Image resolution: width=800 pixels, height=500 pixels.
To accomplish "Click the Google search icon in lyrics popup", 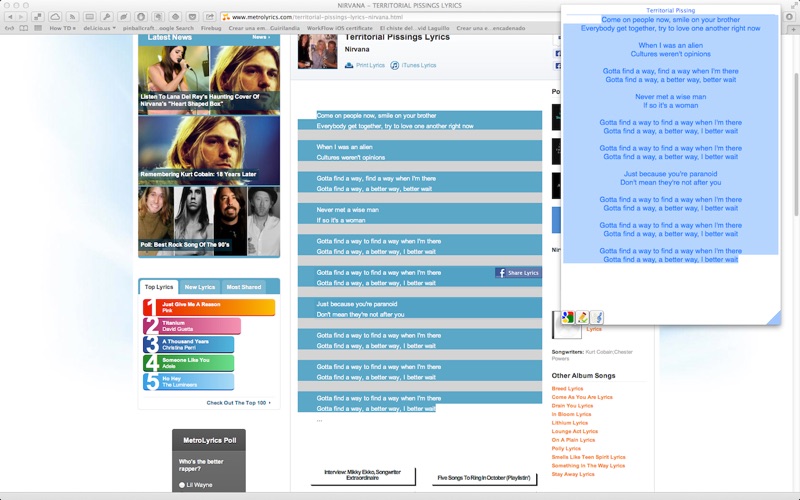I will coord(568,317).
